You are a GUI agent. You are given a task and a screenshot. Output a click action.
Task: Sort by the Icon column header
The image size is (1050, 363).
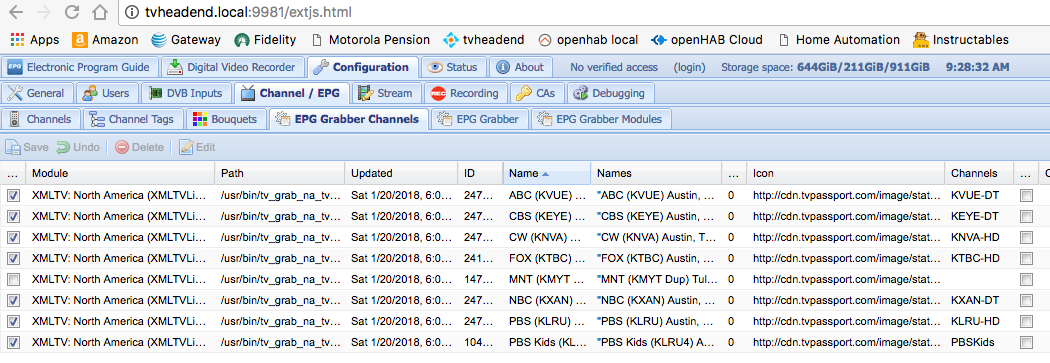[x=846, y=173]
